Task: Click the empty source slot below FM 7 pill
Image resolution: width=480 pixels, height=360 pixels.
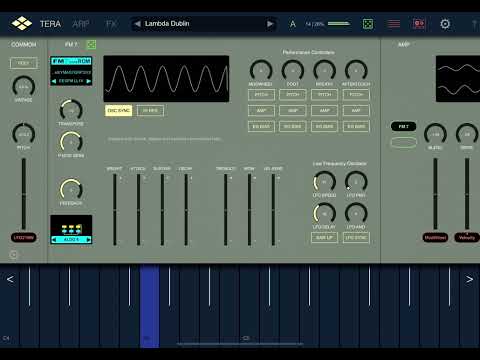Action: tap(404, 142)
